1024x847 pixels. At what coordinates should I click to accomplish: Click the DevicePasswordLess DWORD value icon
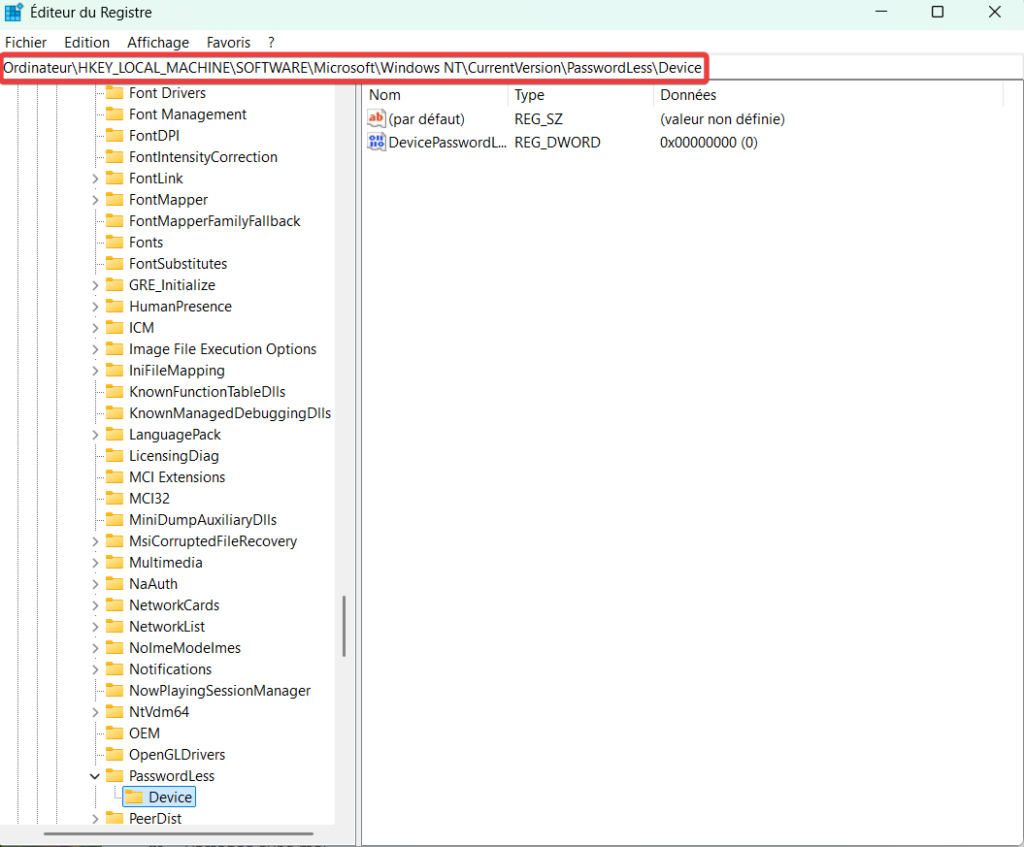tap(377, 143)
